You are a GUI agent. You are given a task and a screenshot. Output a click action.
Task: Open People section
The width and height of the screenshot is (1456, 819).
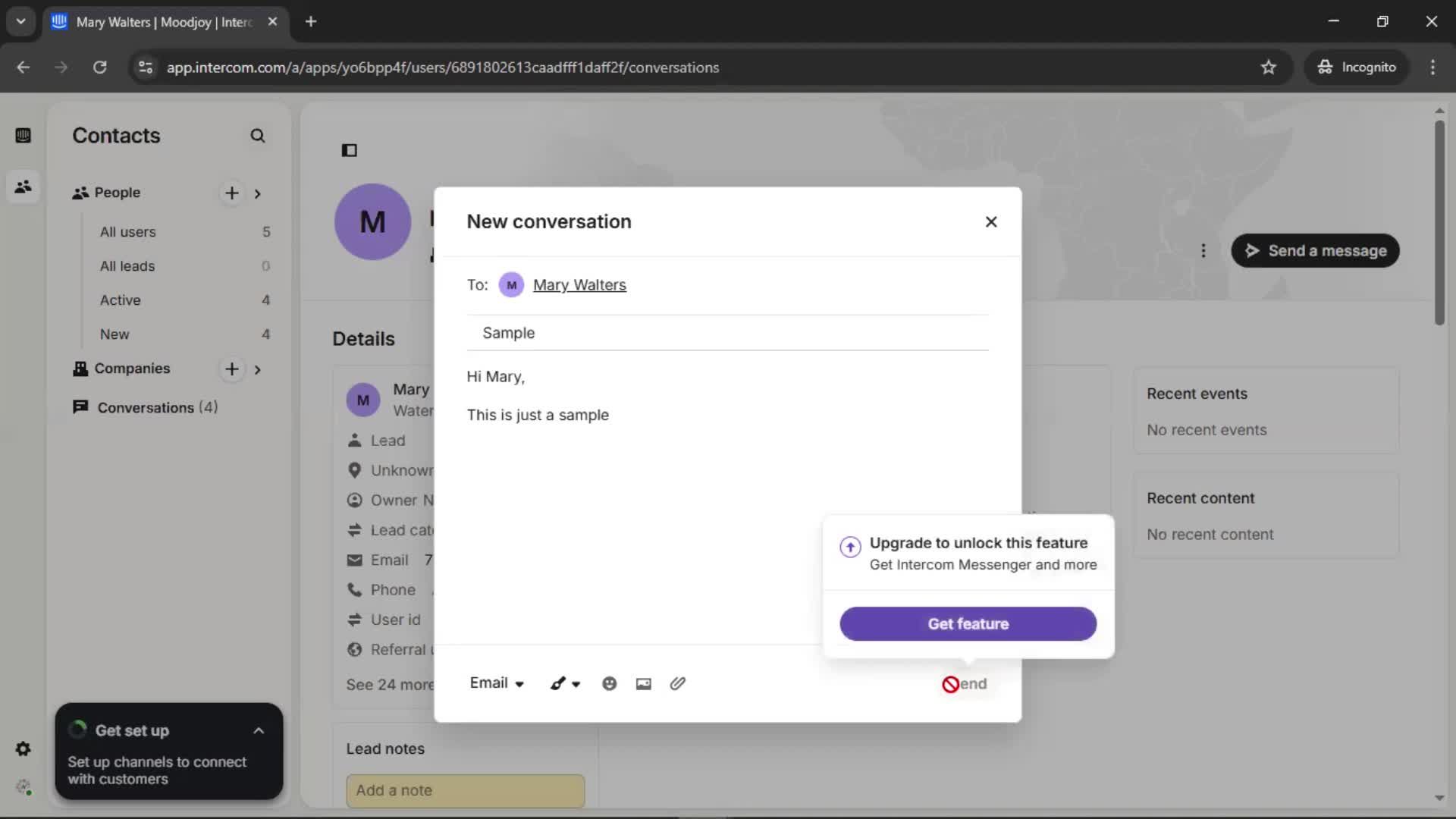117,193
